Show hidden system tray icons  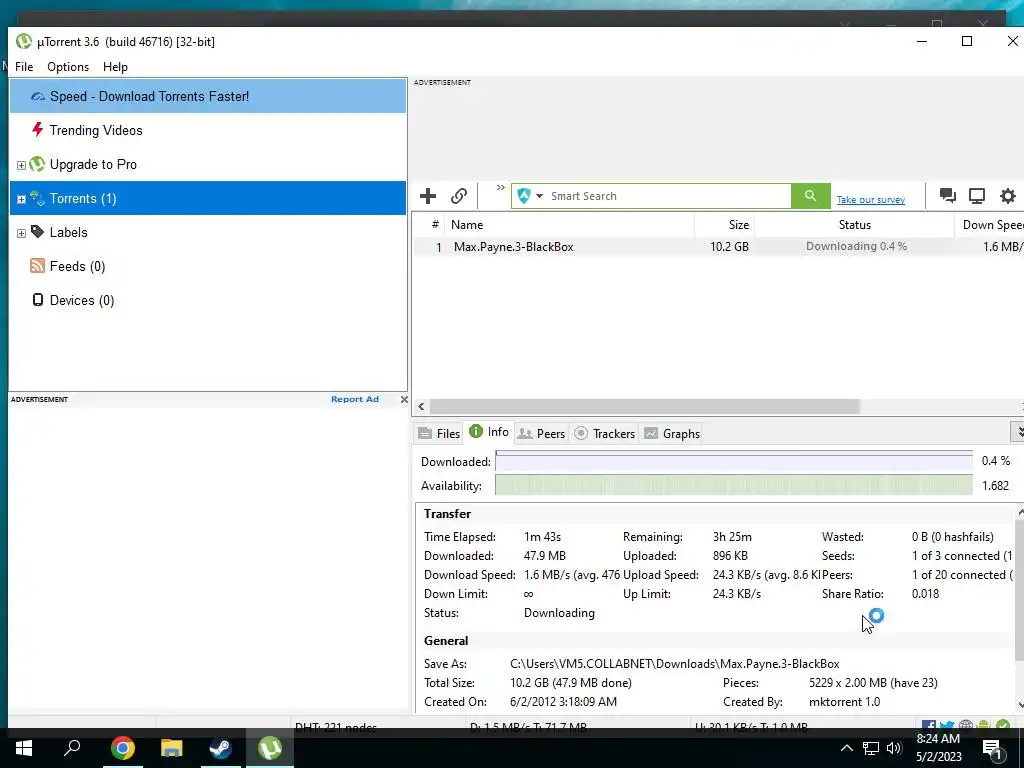846,748
